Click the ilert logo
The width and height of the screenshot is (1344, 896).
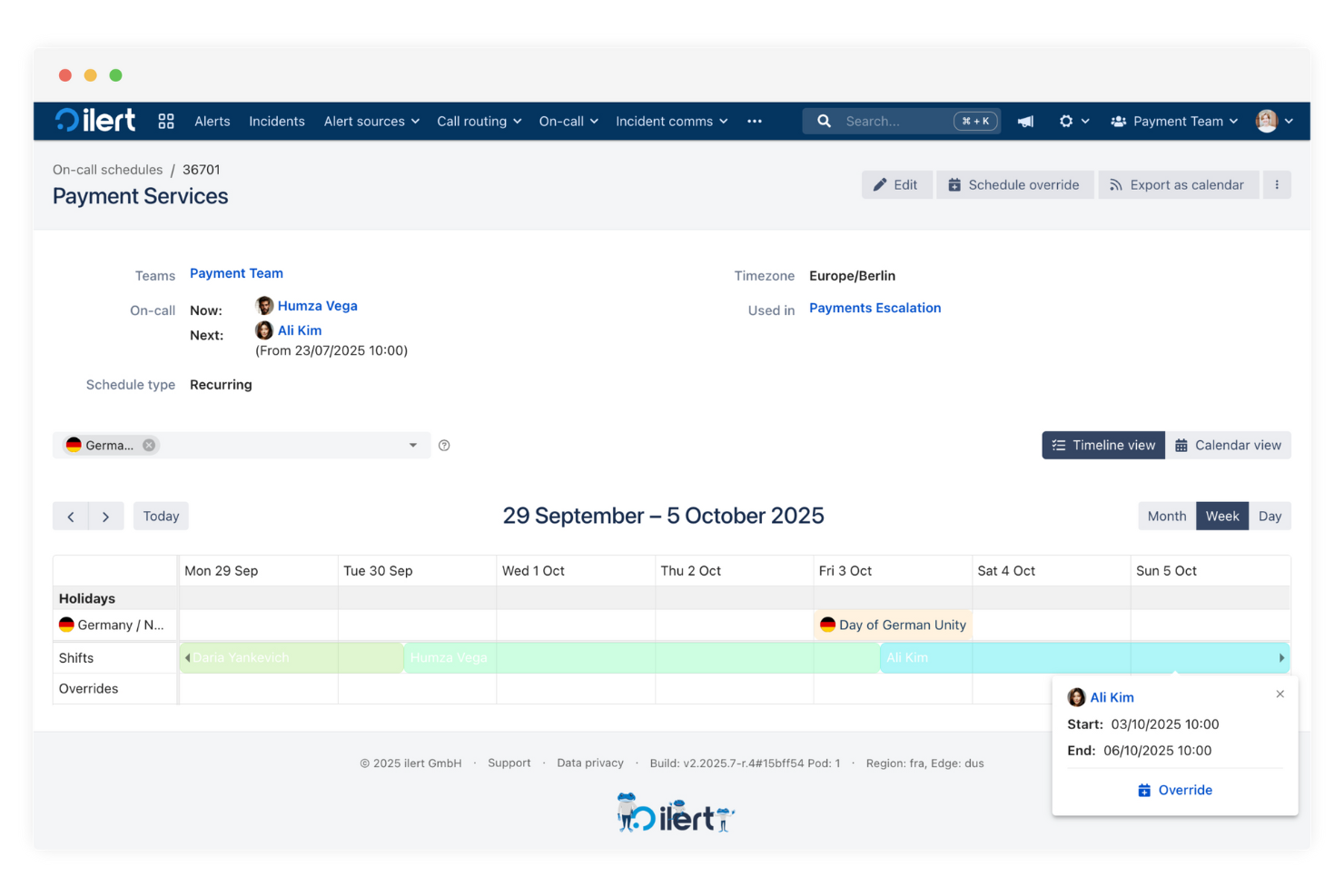point(94,120)
